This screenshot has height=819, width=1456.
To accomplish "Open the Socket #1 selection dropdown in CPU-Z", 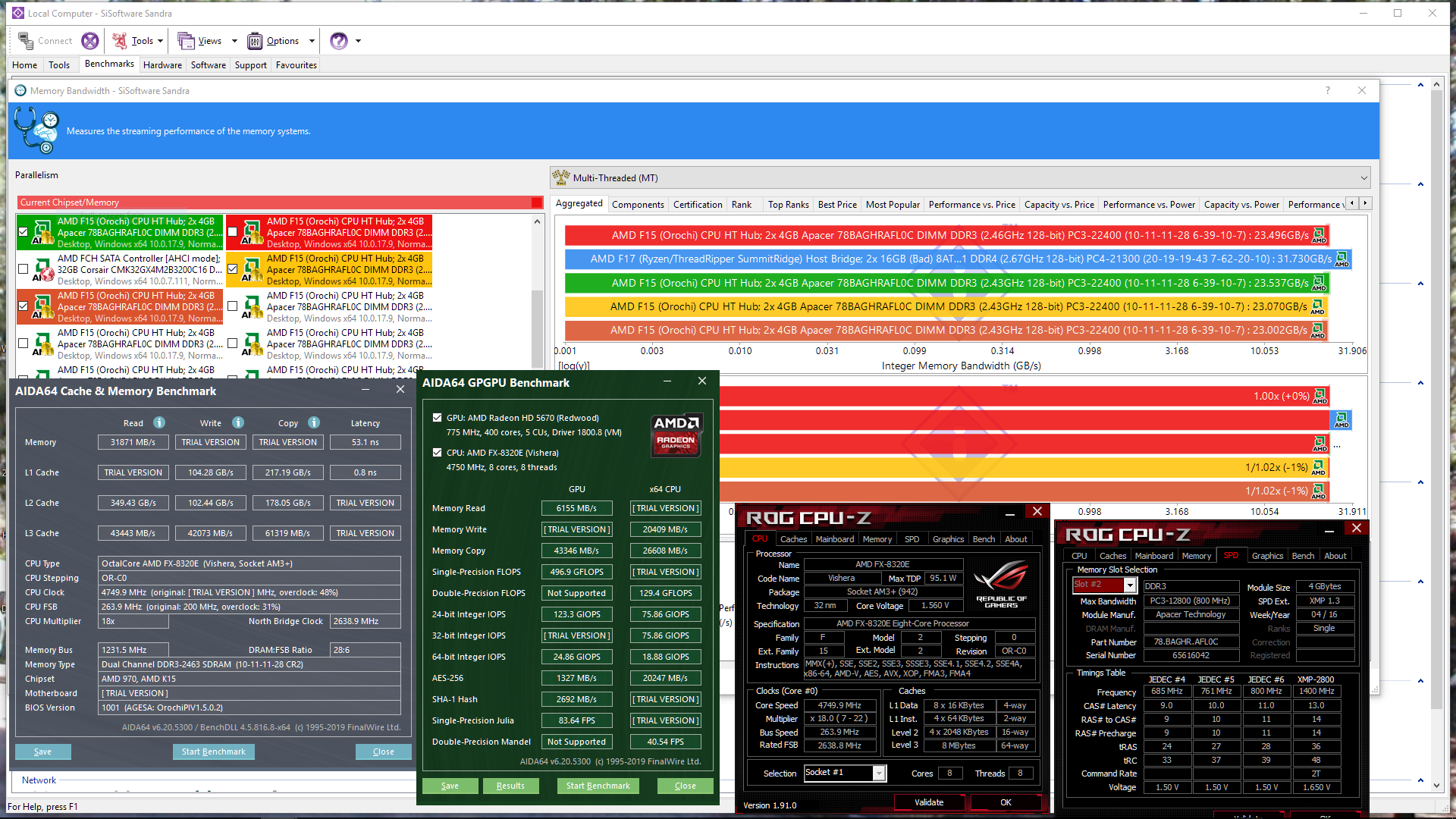I will tap(879, 773).
